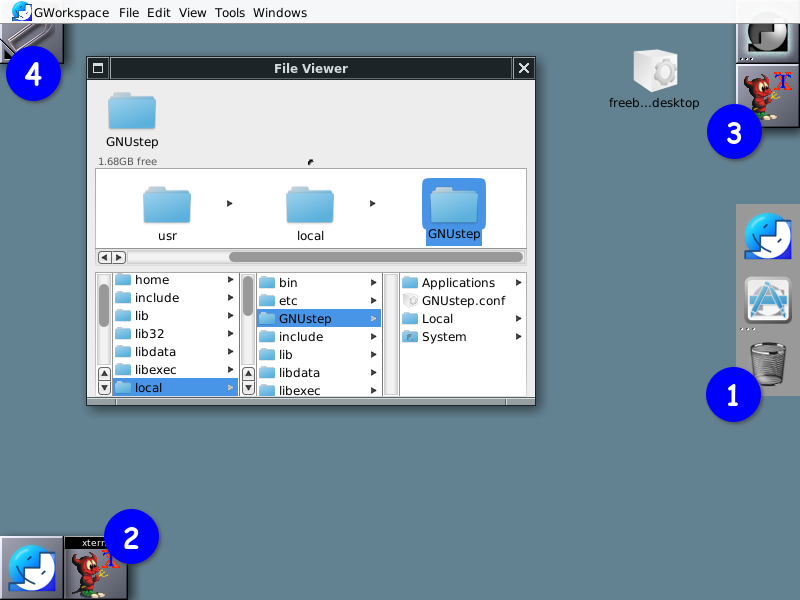Viewport: 800px width, 600px height.
Task: Click the left scroll arrow below the path view
Action: click(x=104, y=257)
